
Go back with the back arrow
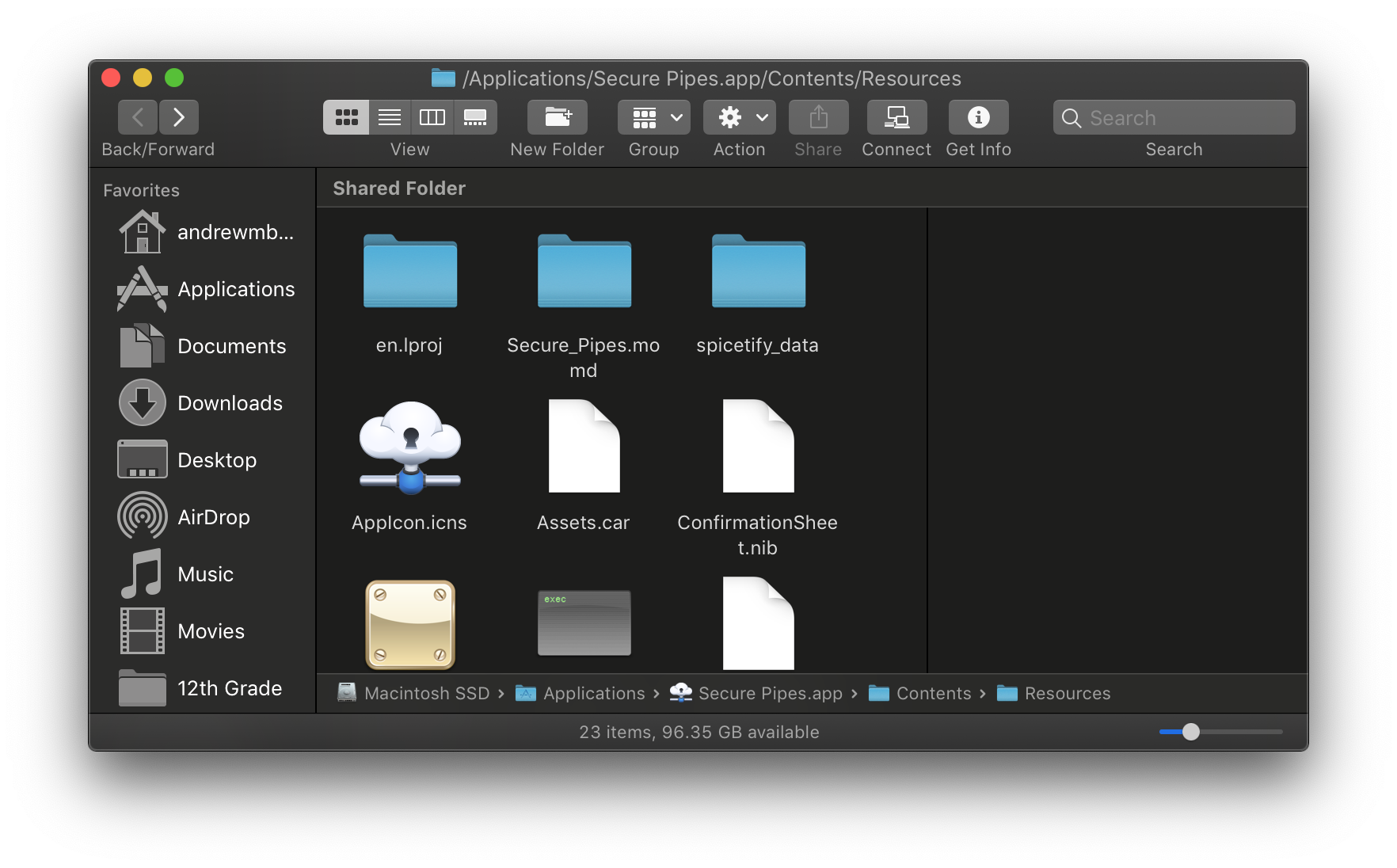click(137, 116)
